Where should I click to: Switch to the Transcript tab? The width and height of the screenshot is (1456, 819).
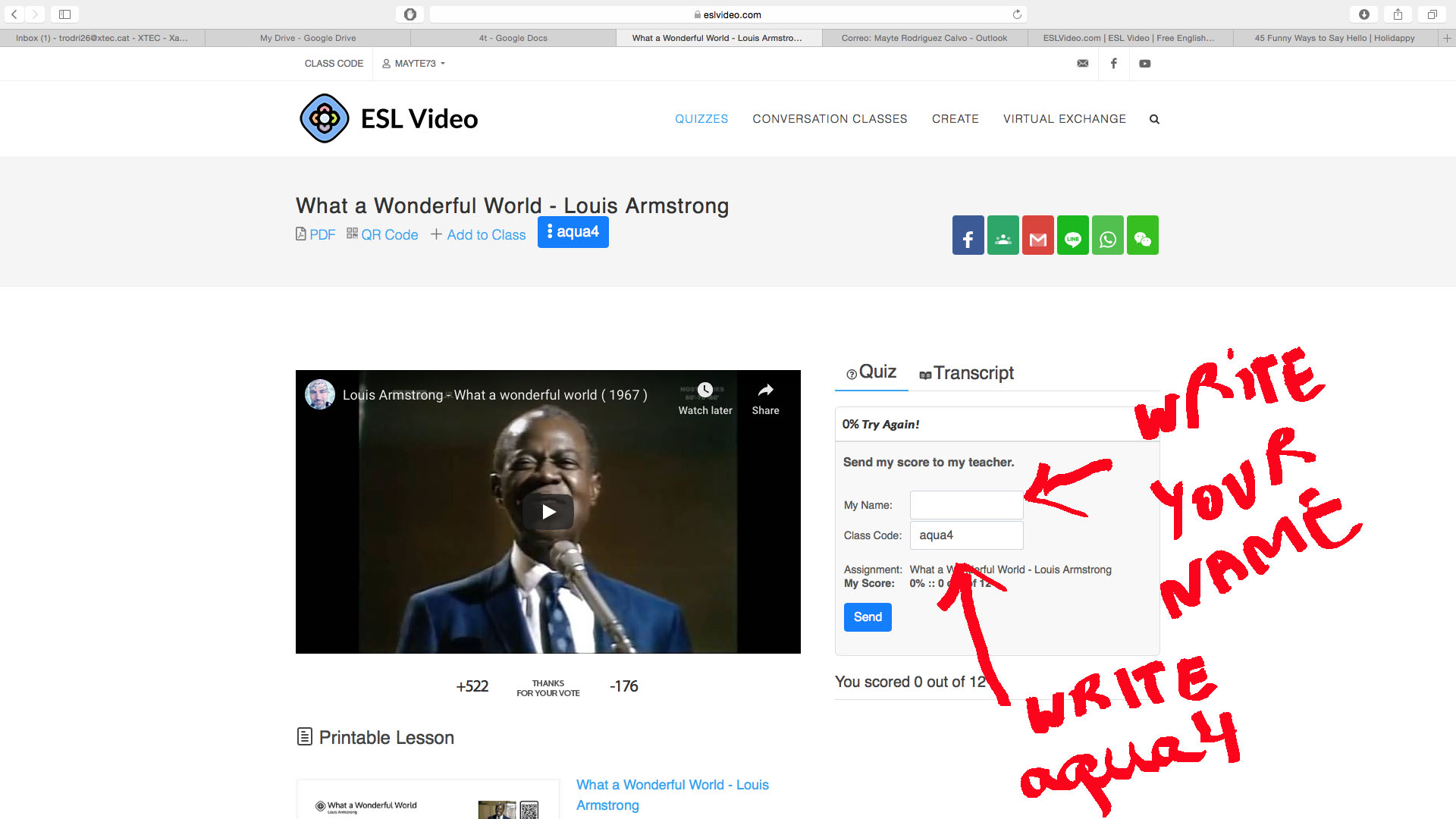(966, 373)
